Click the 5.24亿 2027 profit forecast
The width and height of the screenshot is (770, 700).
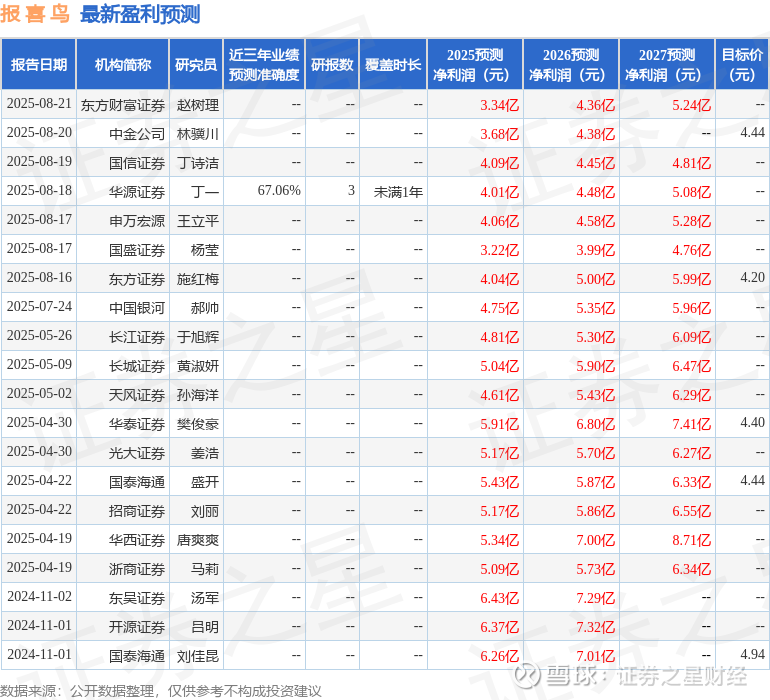click(691, 105)
